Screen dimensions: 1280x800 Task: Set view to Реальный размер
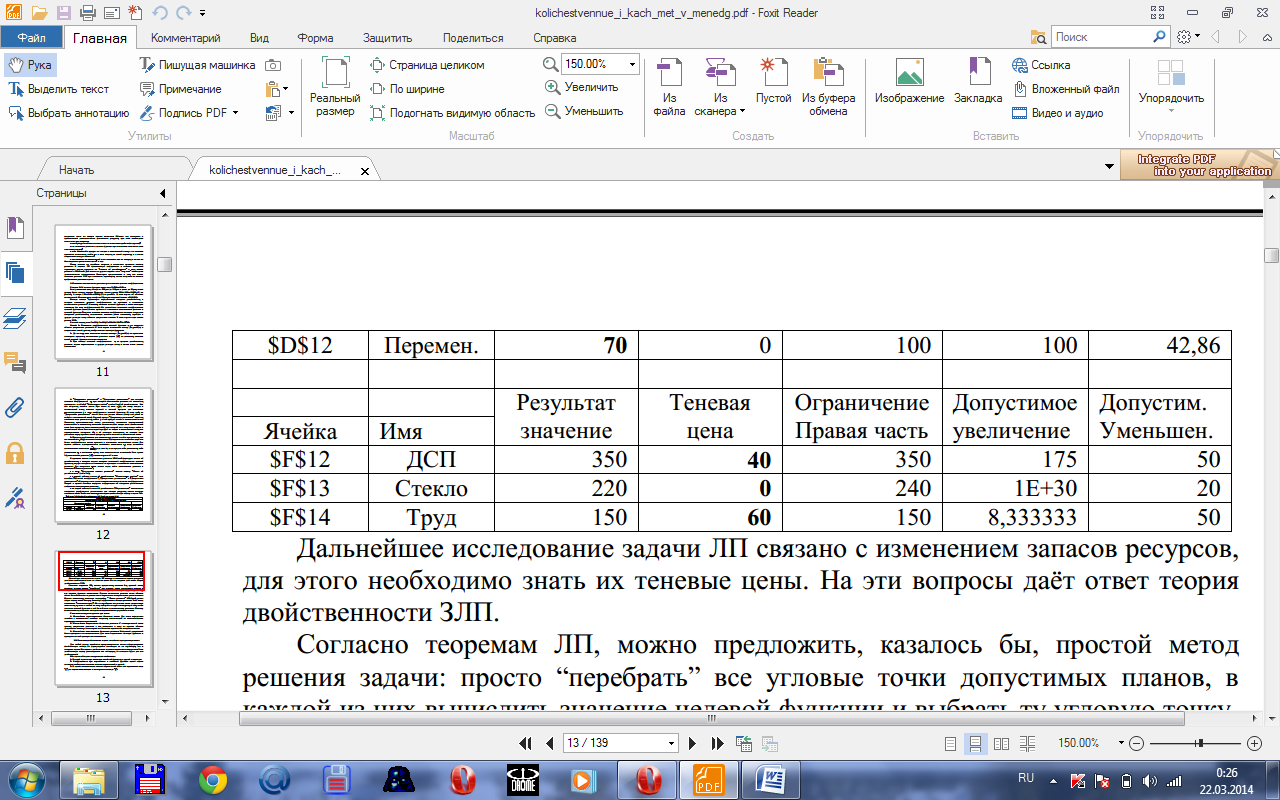[x=335, y=86]
